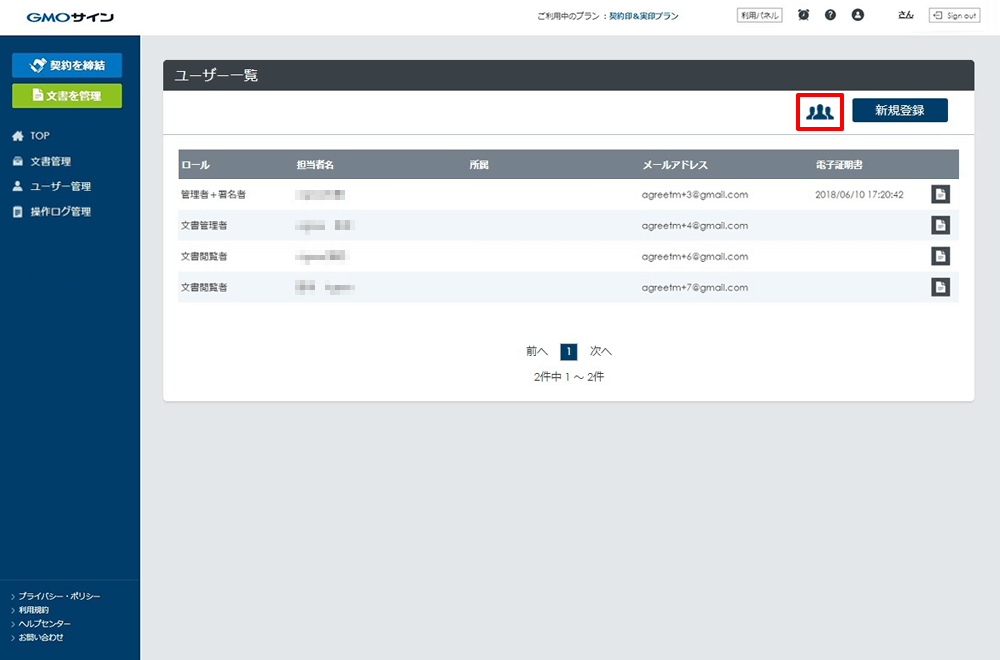Open 文書管理 in the sidebar

[50, 161]
